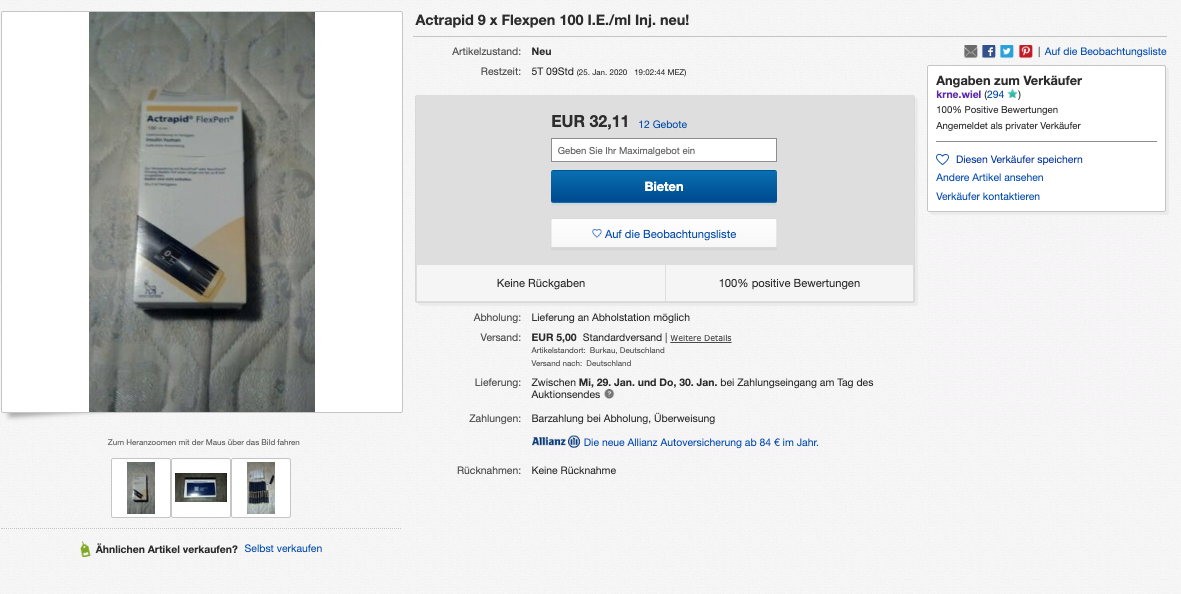Share the listing on Twitter
This screenshot has height=594, width=1181.
1007,51
